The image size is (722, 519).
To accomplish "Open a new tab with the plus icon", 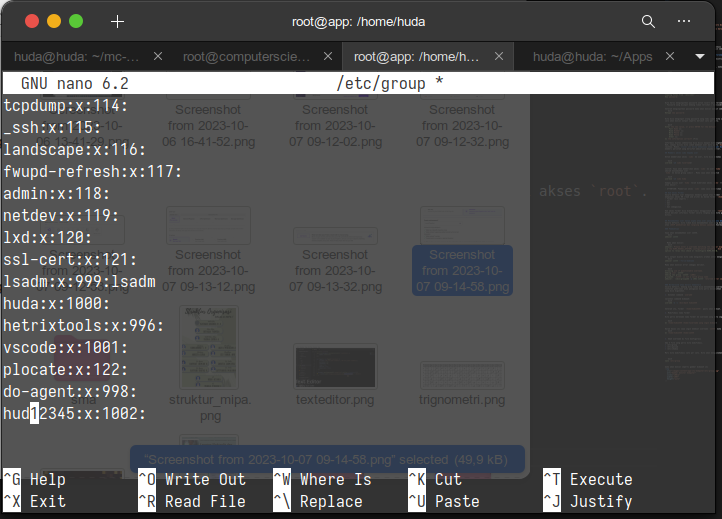I will click(117, 21).
